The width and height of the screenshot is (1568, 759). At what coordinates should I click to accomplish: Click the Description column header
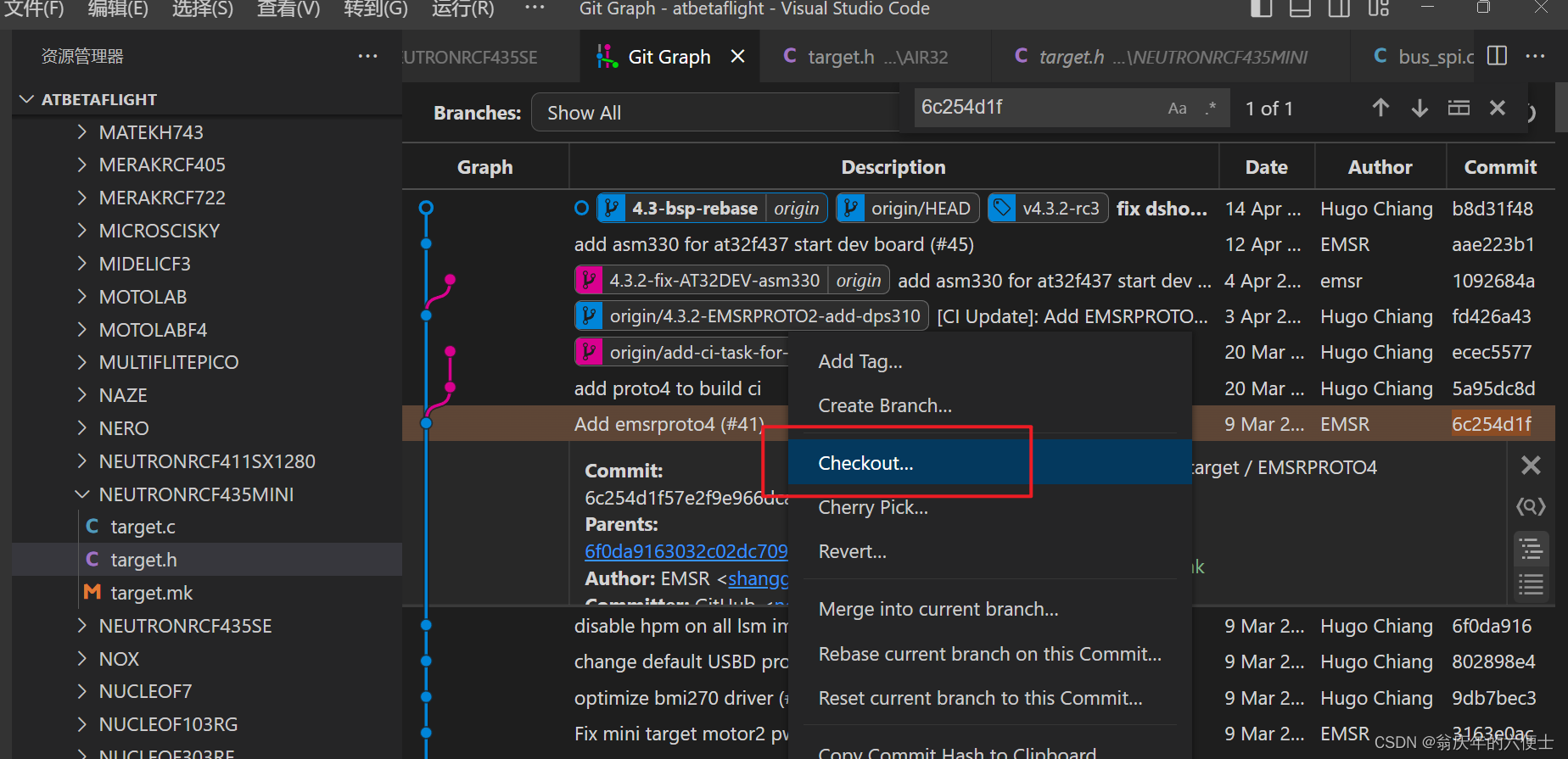[x=893, y=167]
